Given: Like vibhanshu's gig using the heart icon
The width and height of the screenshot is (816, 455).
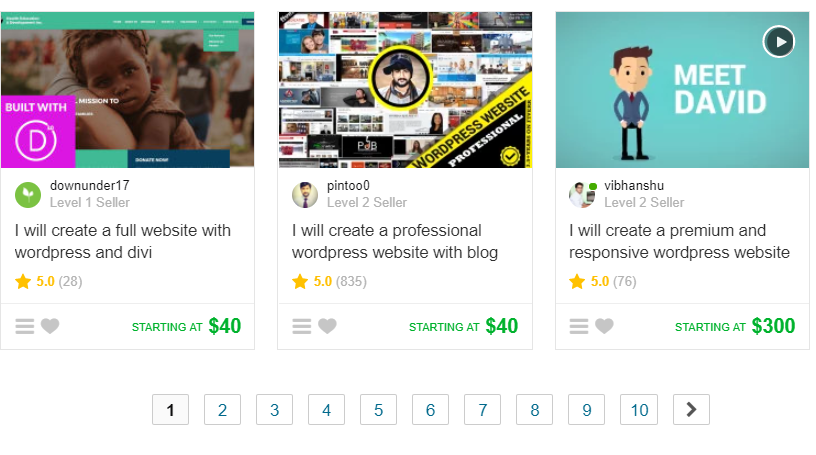Looking at the screenshot, I should click(x=604, y=326).
